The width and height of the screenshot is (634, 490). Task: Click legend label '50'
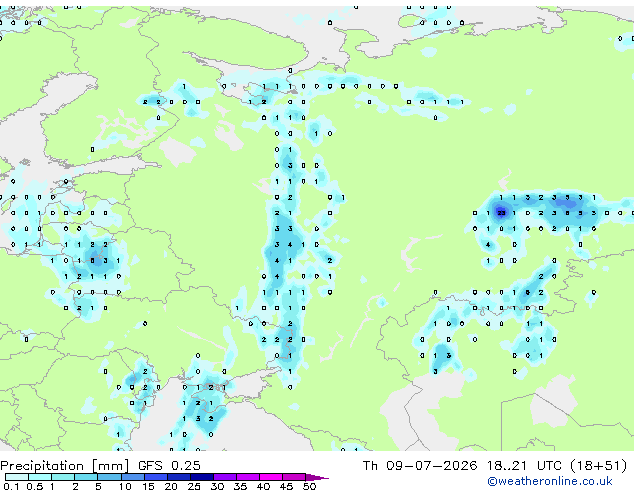tap(309, 486)
